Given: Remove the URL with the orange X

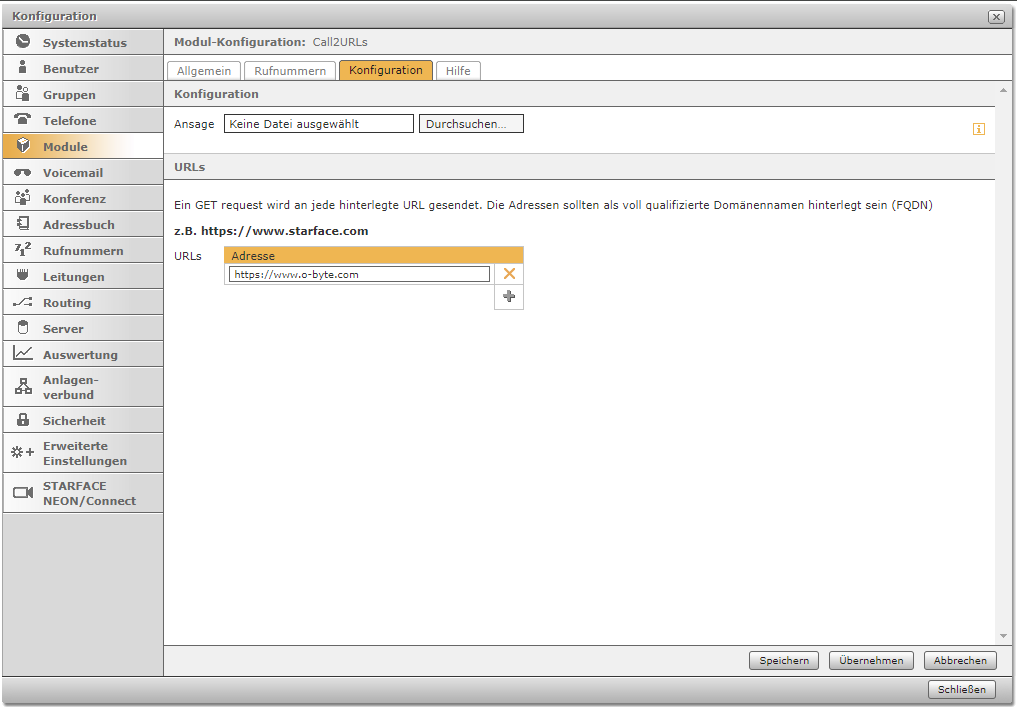Looking at the screenshot, I should click(x=509, y=274).
